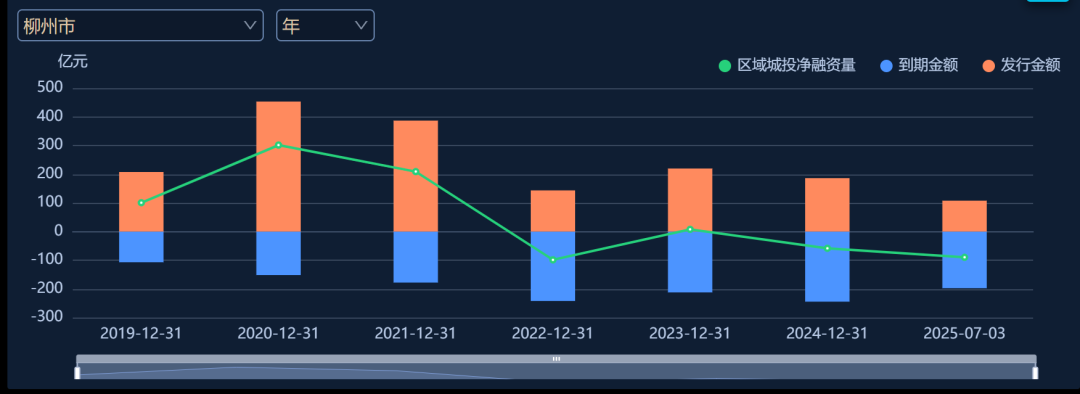1080x394 pixels.
Task: Click the left handle of zoom slider
Action: coord(77,373)
